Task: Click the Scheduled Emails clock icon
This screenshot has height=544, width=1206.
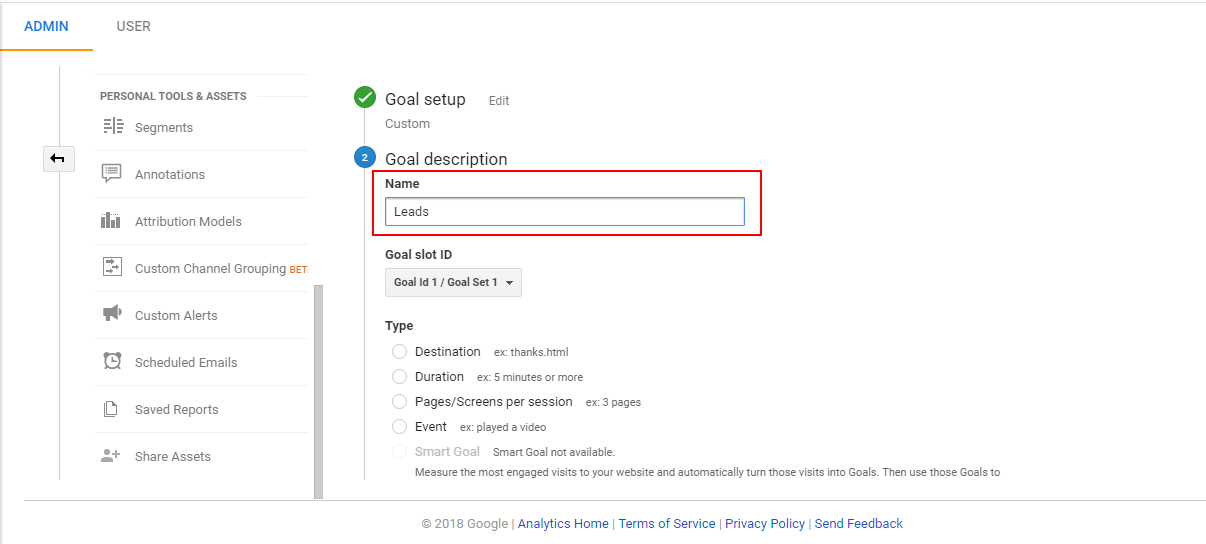Action: [x=112, y=361]
